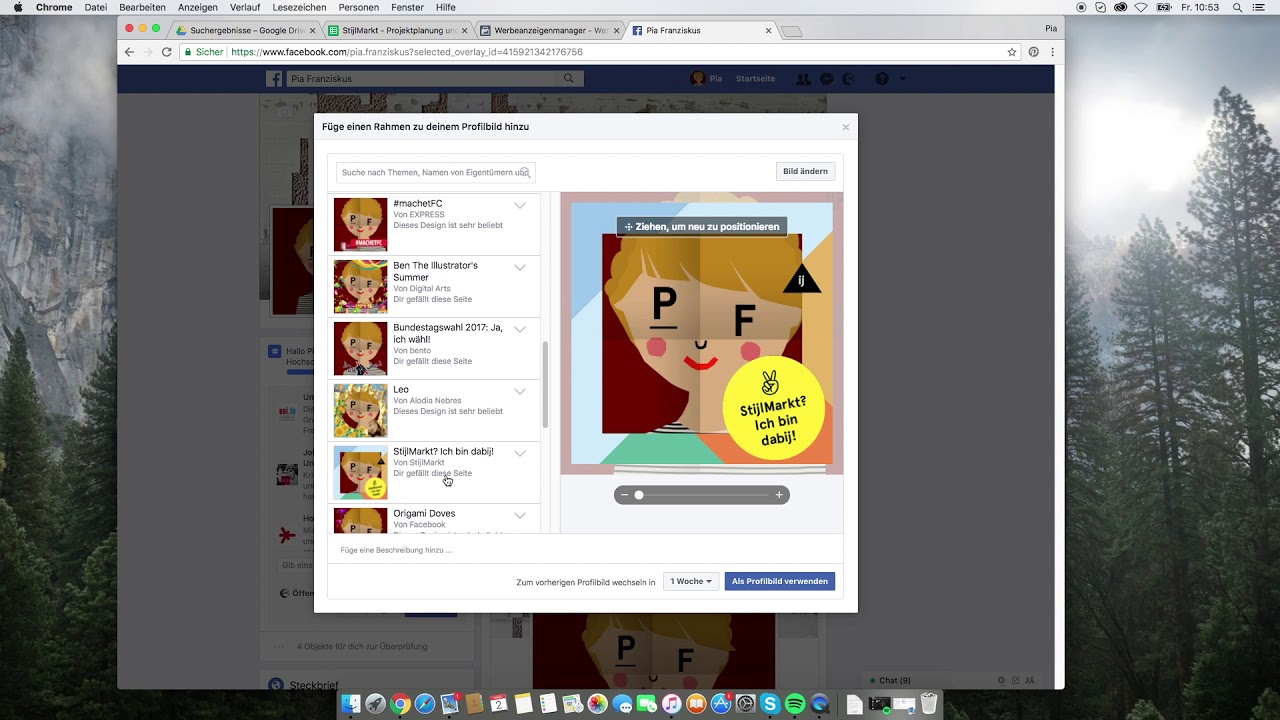The height and width of the screenshot is (720, 1280).
Task: Expand the Leo frame chevron
Action: coord(520,391)
